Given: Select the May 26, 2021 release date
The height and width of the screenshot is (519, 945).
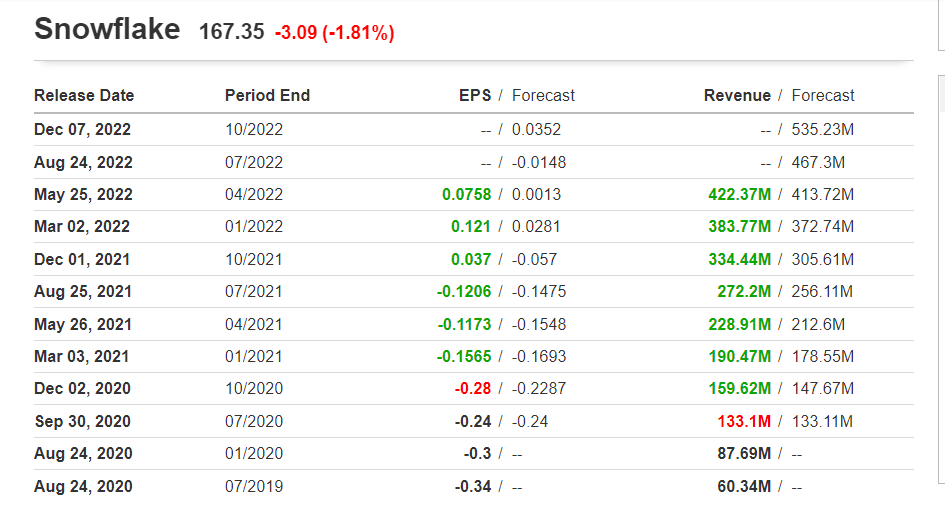Looking at the screenshot, I should [83, 324].
